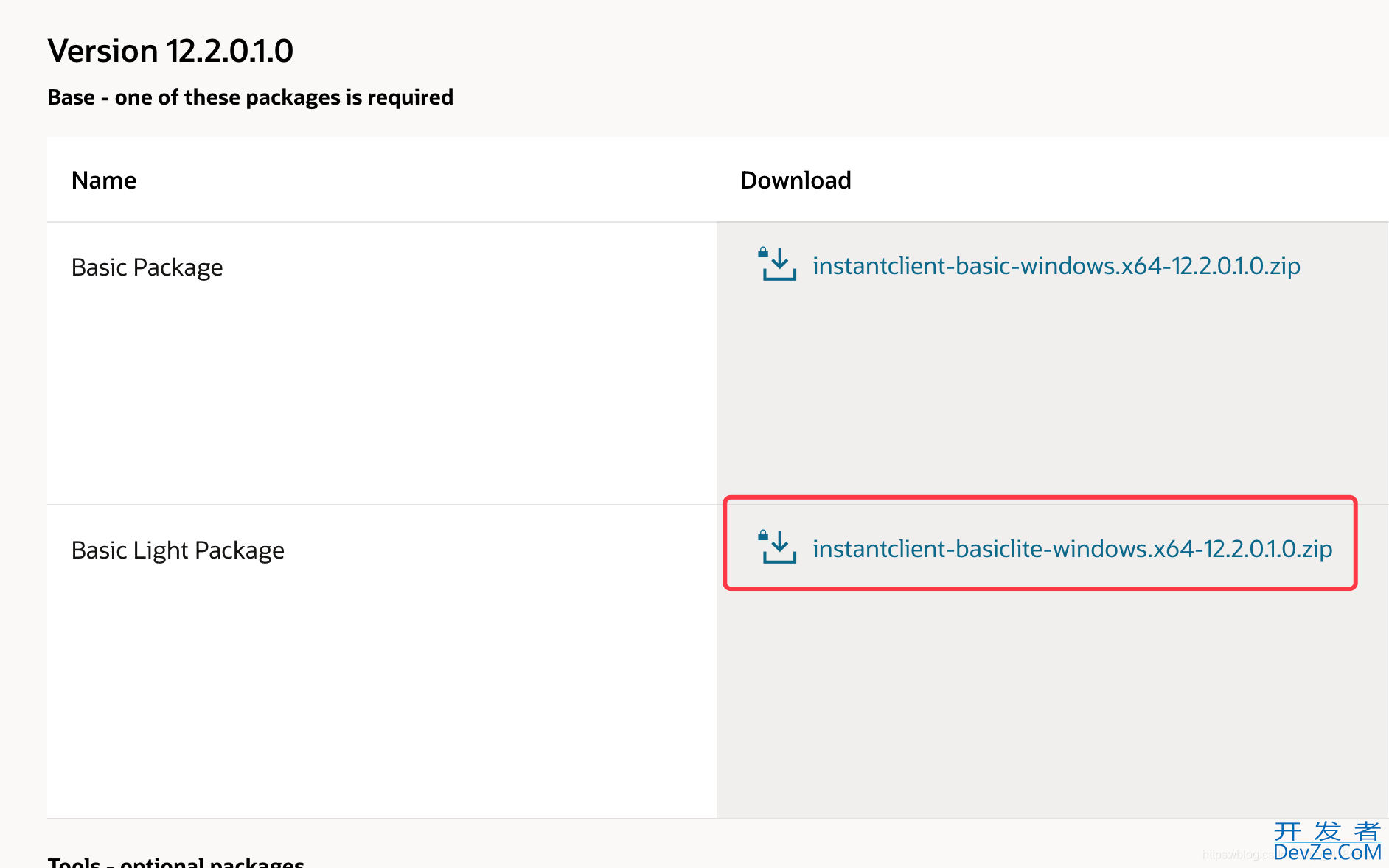Click the 'Base - one of these packages' subheading

tap(250, 97)
